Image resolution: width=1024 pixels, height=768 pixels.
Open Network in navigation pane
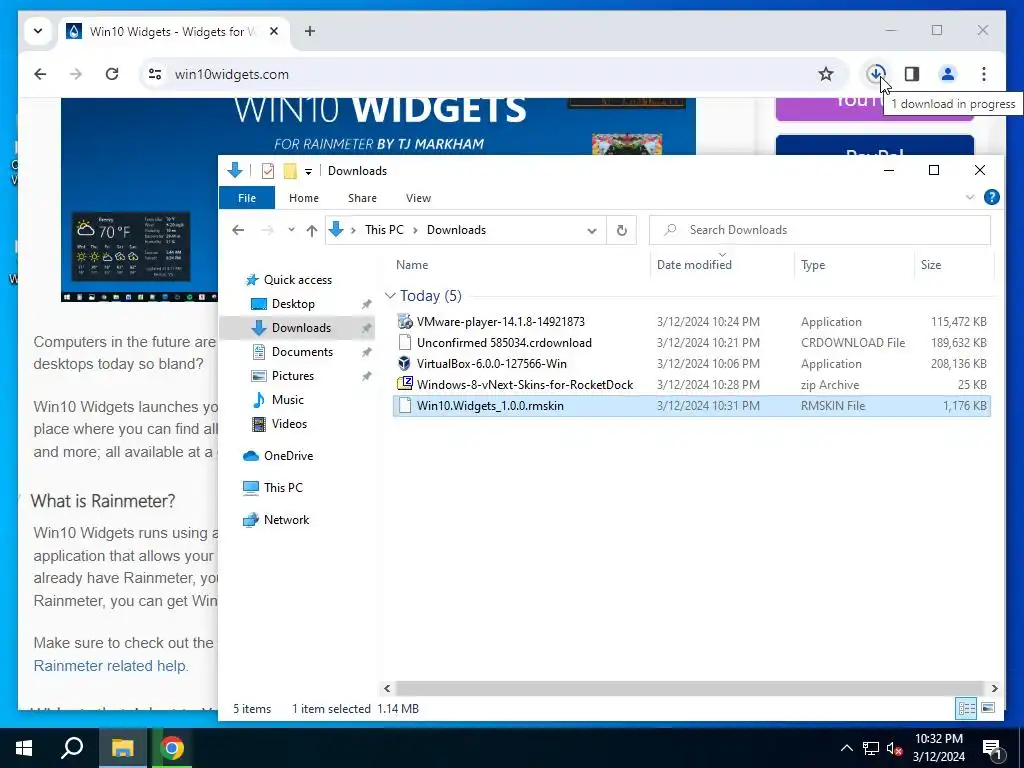286,520
